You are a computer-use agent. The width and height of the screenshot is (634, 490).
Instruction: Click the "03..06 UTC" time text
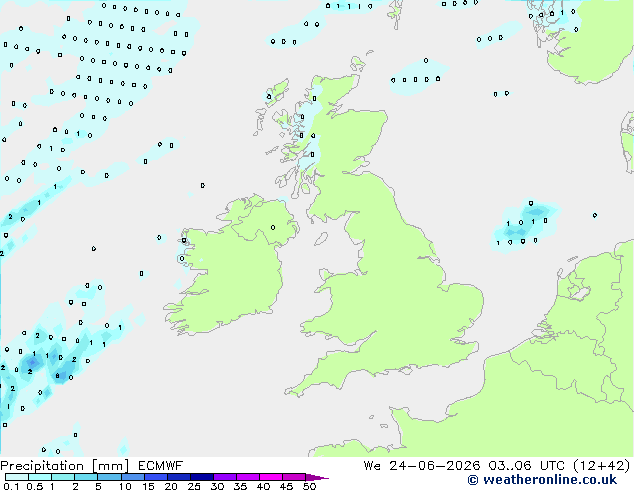pyautogui.click(x=526, y=466)
